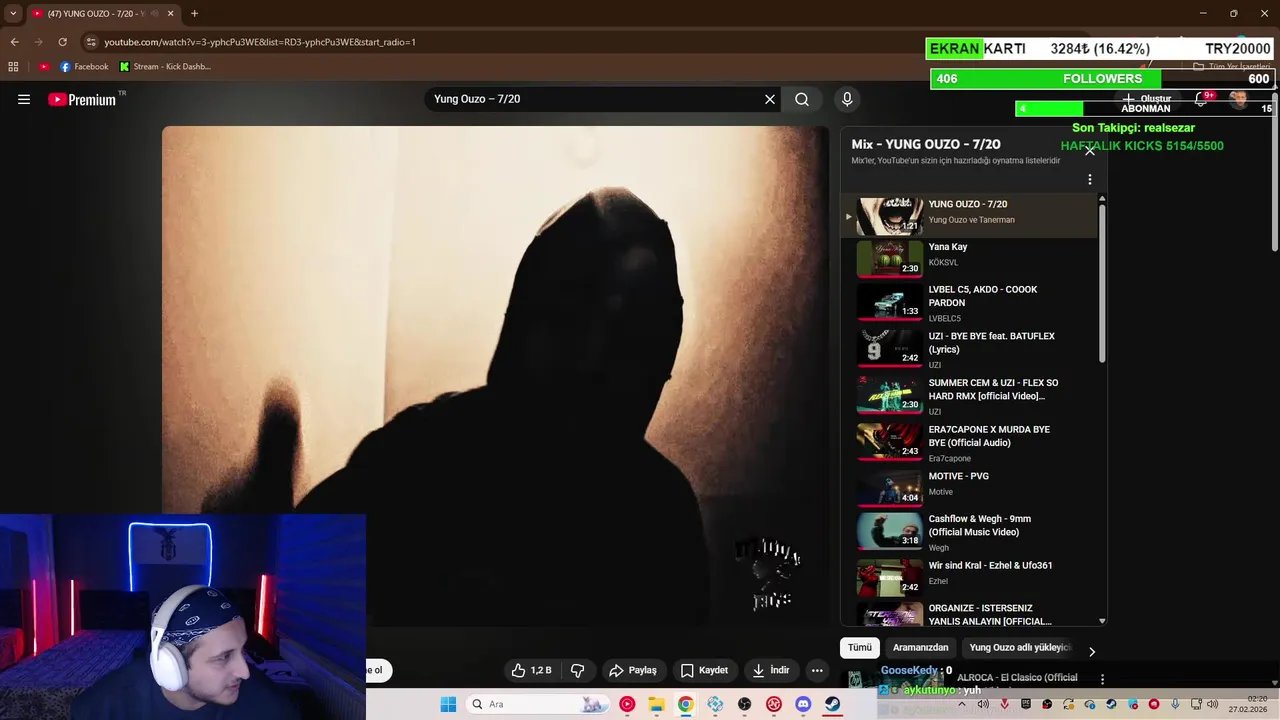This screenshot has height=720, width=1280.
Task: Open more actions menu beside İndir
Action: (817, 670)
